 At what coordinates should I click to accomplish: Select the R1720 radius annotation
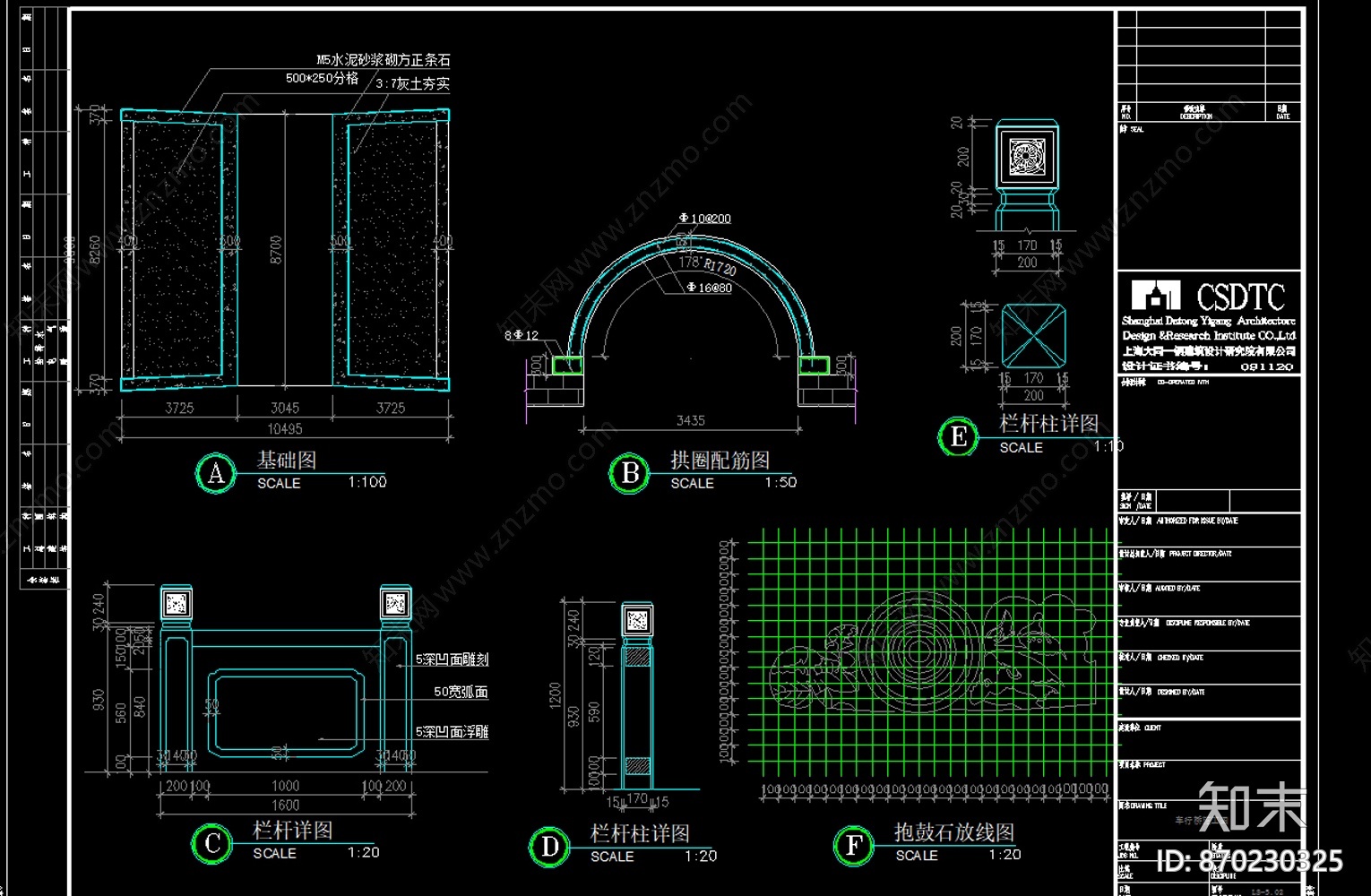click(720, 267)
